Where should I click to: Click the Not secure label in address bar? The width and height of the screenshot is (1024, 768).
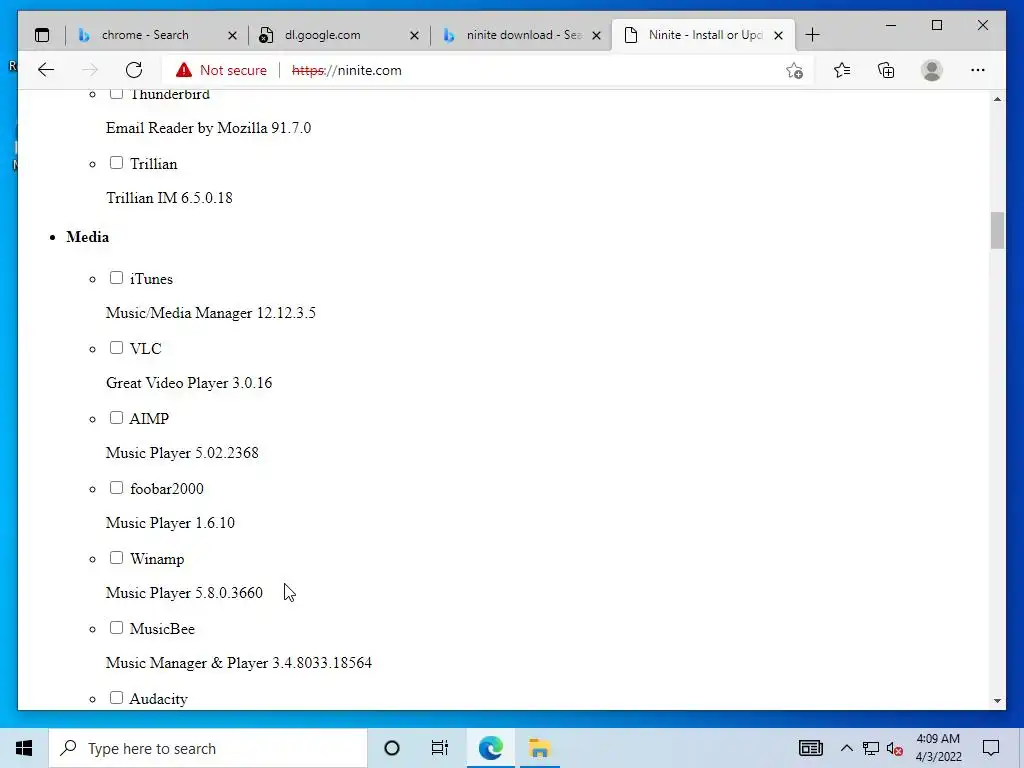tap(233, 71)
